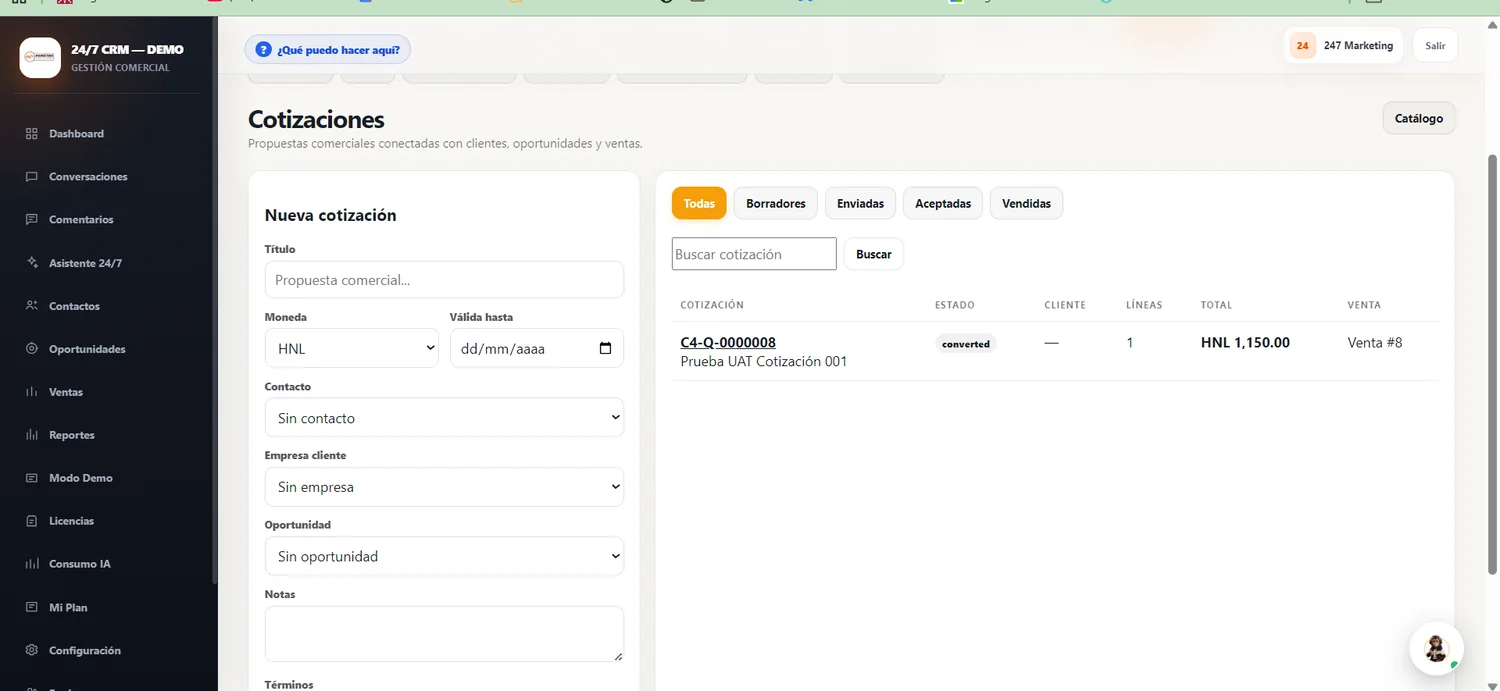The height and width of the screenshot is (691, 1500).
Task: Click the Ventas bar chart icon
Action: [31, 392]
